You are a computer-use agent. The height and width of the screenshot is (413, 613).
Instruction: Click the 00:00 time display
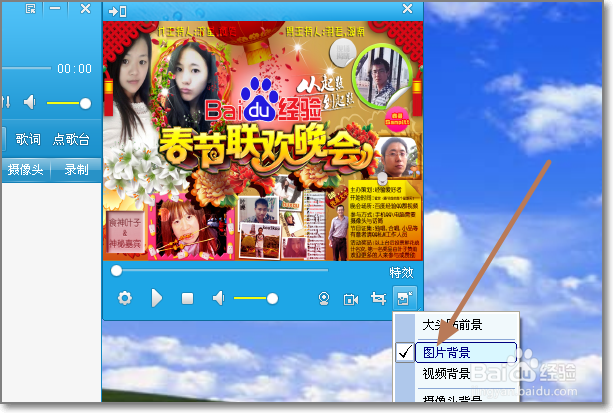coord(74,69)
